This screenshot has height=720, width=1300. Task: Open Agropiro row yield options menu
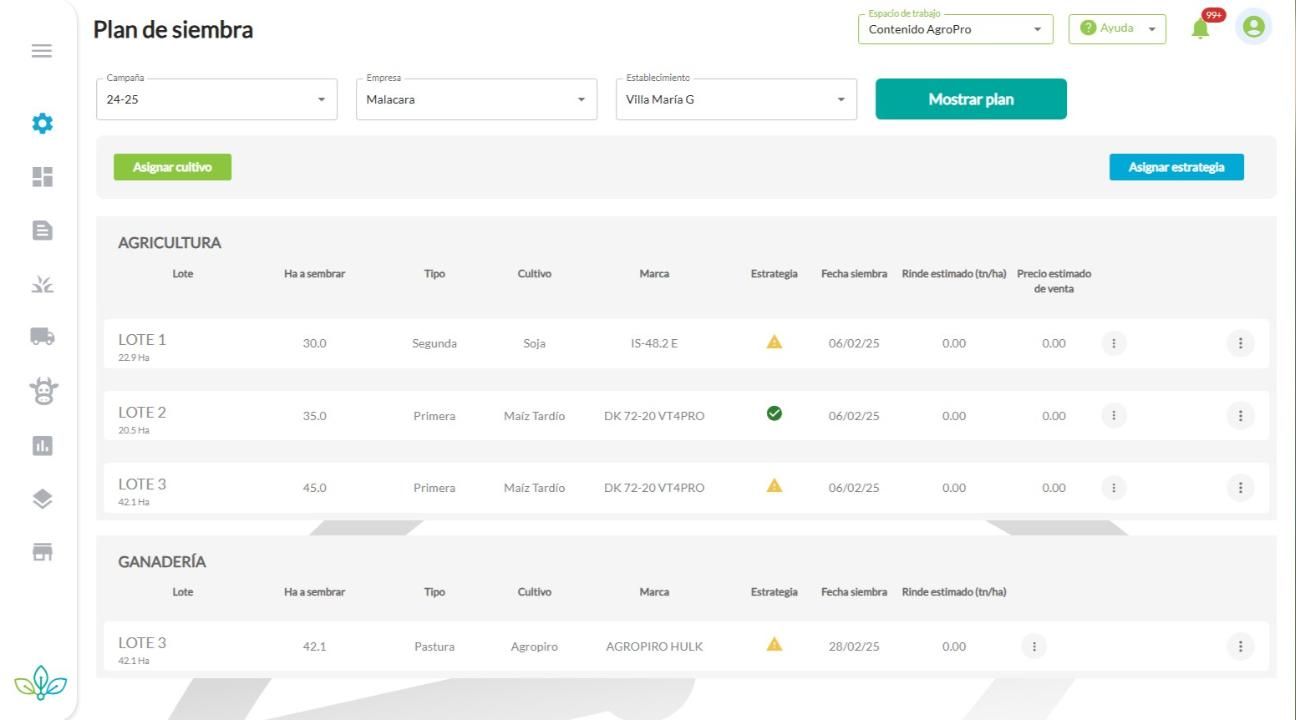(1034, 646)
